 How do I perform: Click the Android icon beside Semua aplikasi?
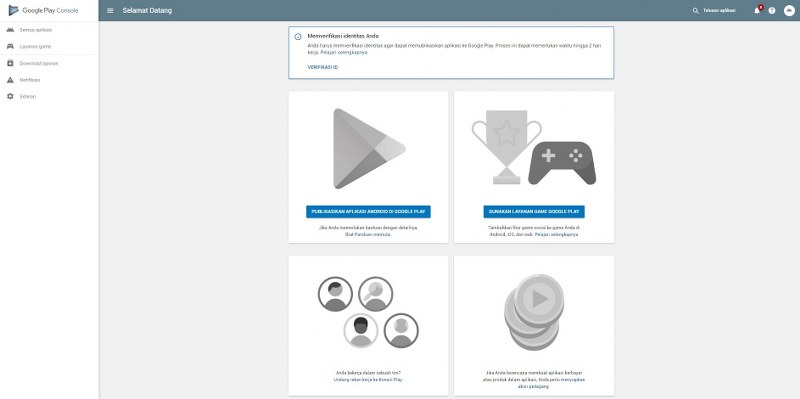pyautogui.click(x=10, y=30)
